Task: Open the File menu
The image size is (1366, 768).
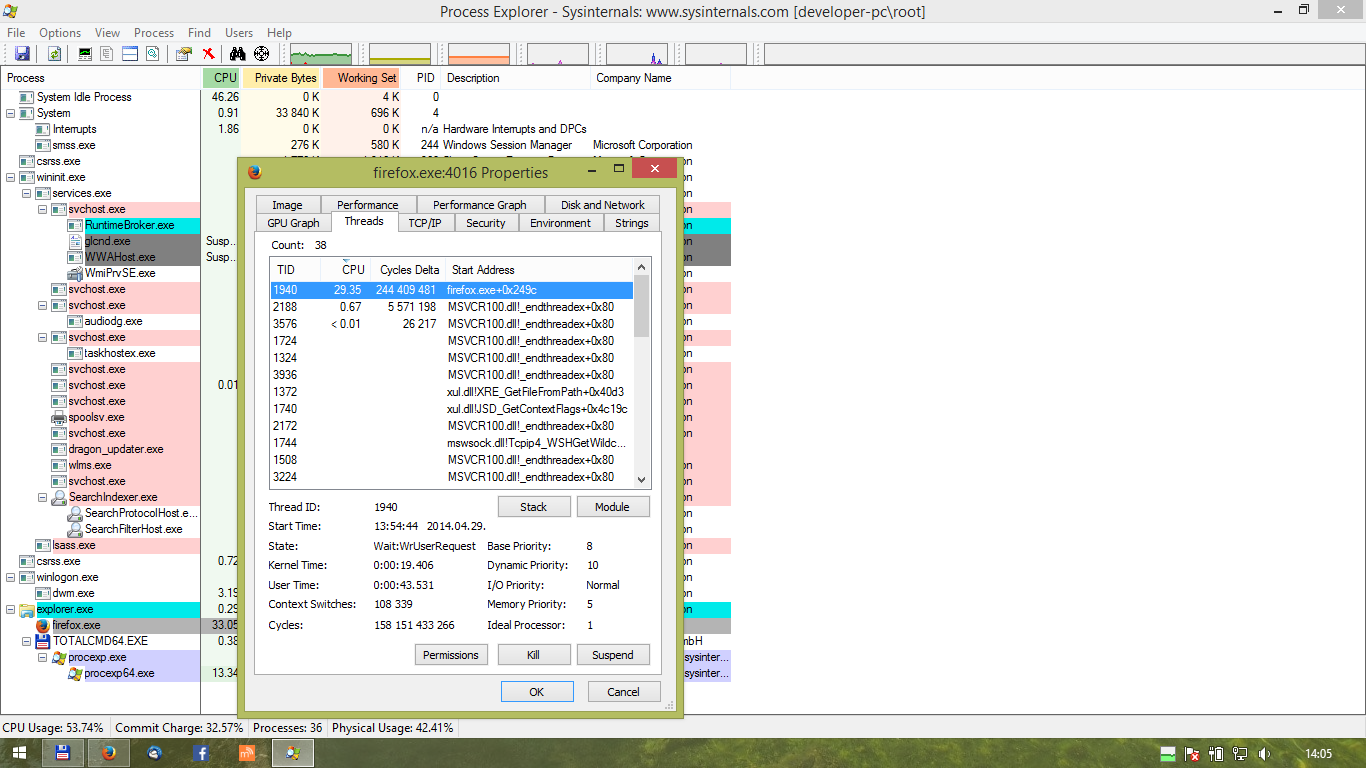Action: (x=16, y=33)
